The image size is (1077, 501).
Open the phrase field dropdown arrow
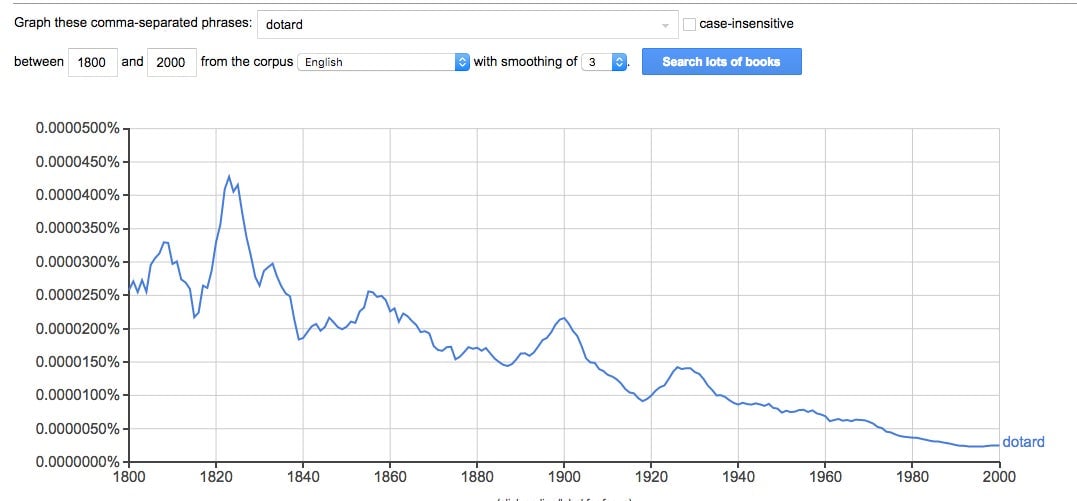[665, 25]
